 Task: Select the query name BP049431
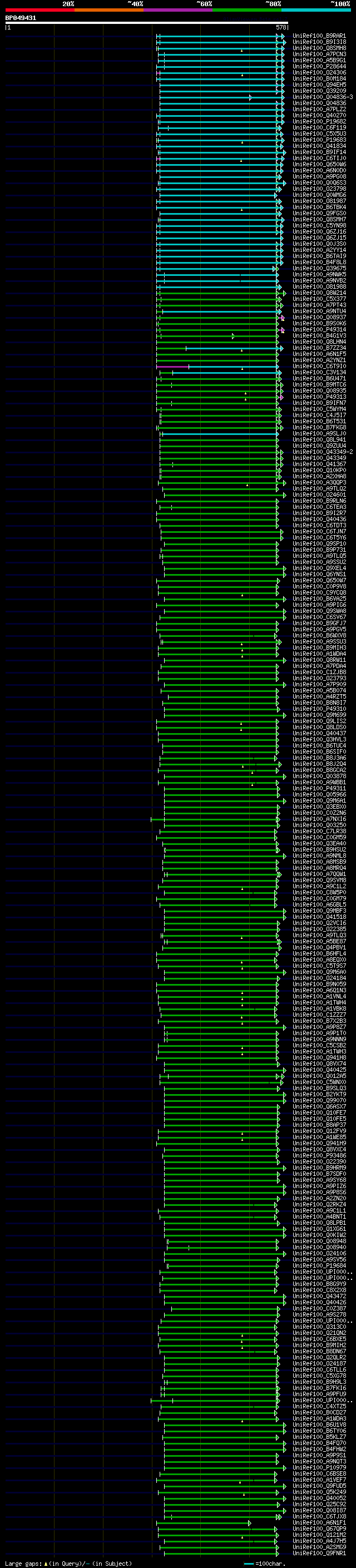[x=21, y=18]
